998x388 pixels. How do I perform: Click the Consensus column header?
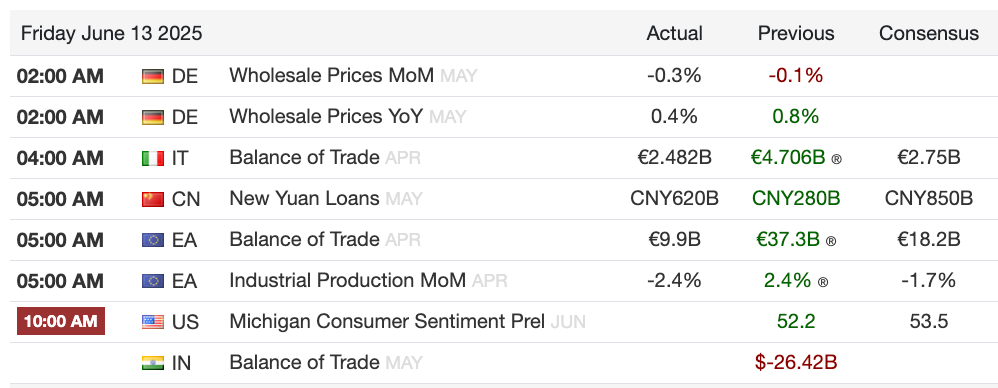point(929,34)
